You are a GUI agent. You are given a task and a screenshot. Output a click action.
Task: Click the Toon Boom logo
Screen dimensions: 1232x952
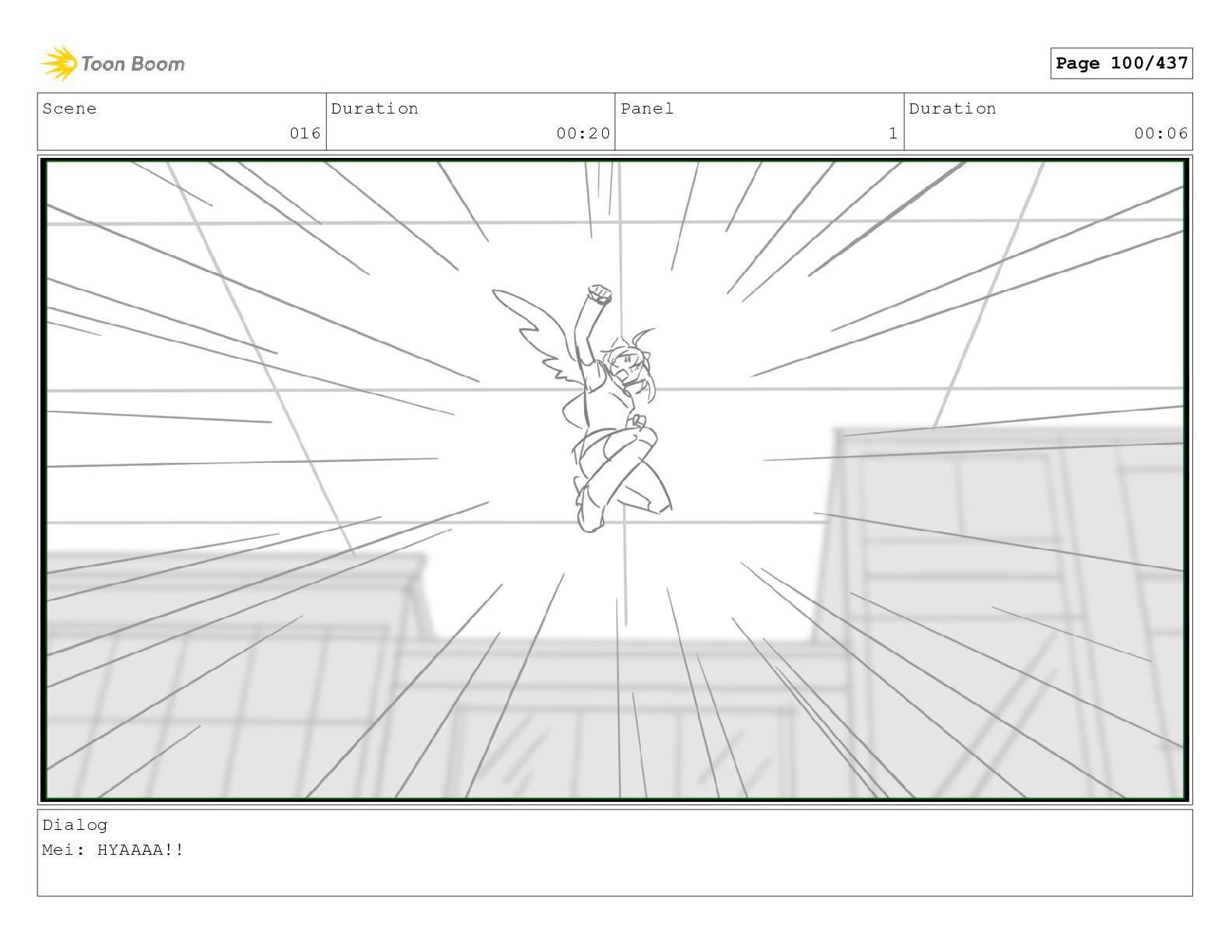[x=113, y=63]
